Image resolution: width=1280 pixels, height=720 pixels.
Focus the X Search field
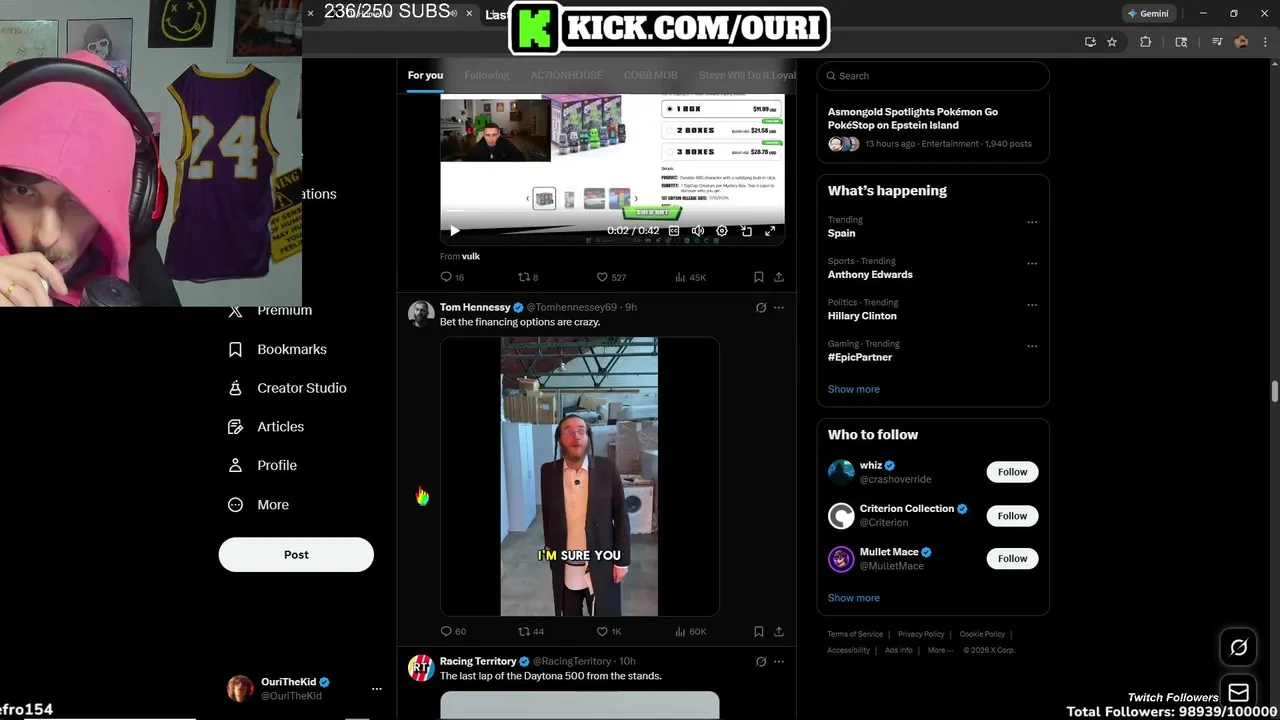[x=933, y=76]
